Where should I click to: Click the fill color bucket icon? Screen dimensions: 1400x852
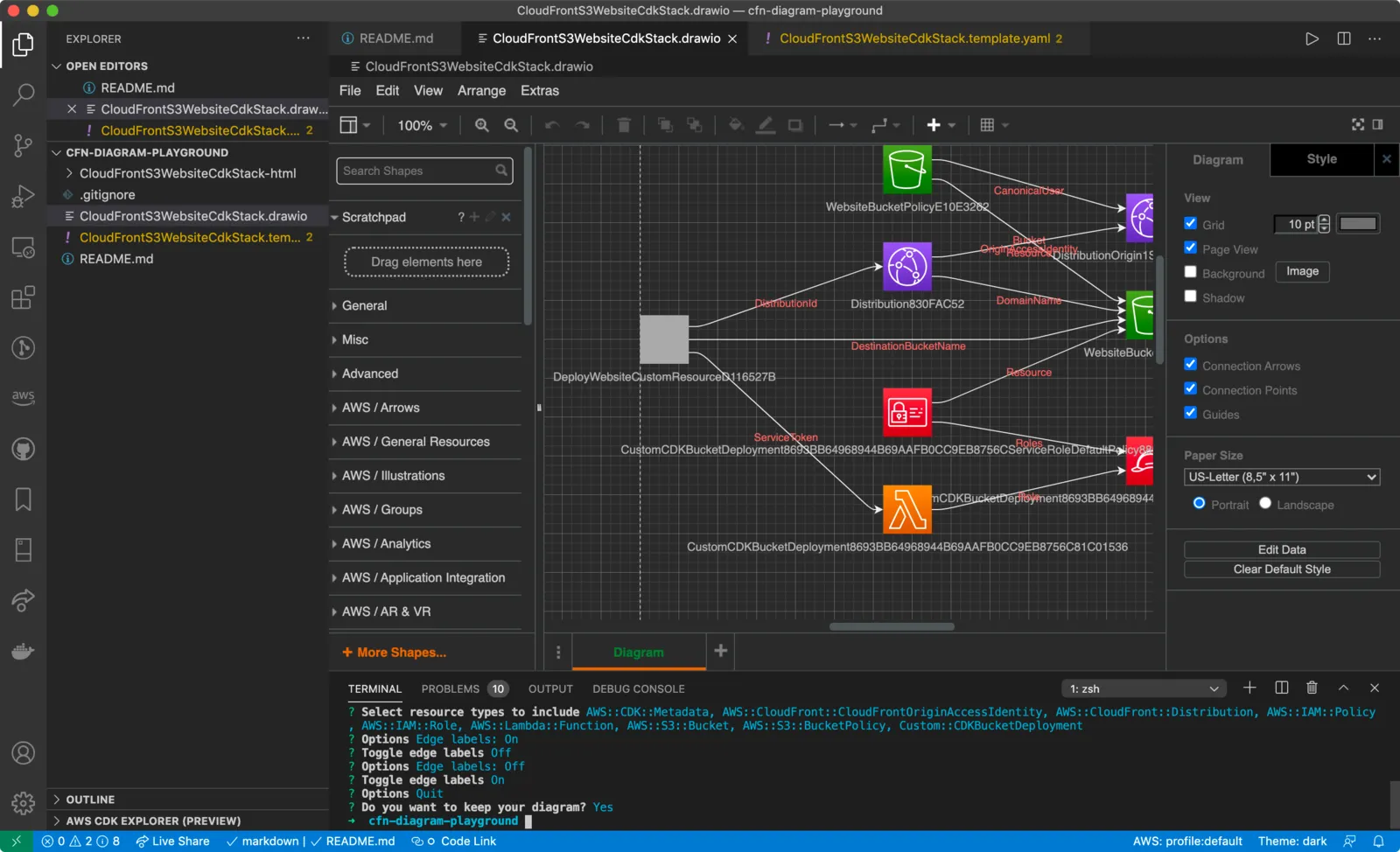click(736, 125)
